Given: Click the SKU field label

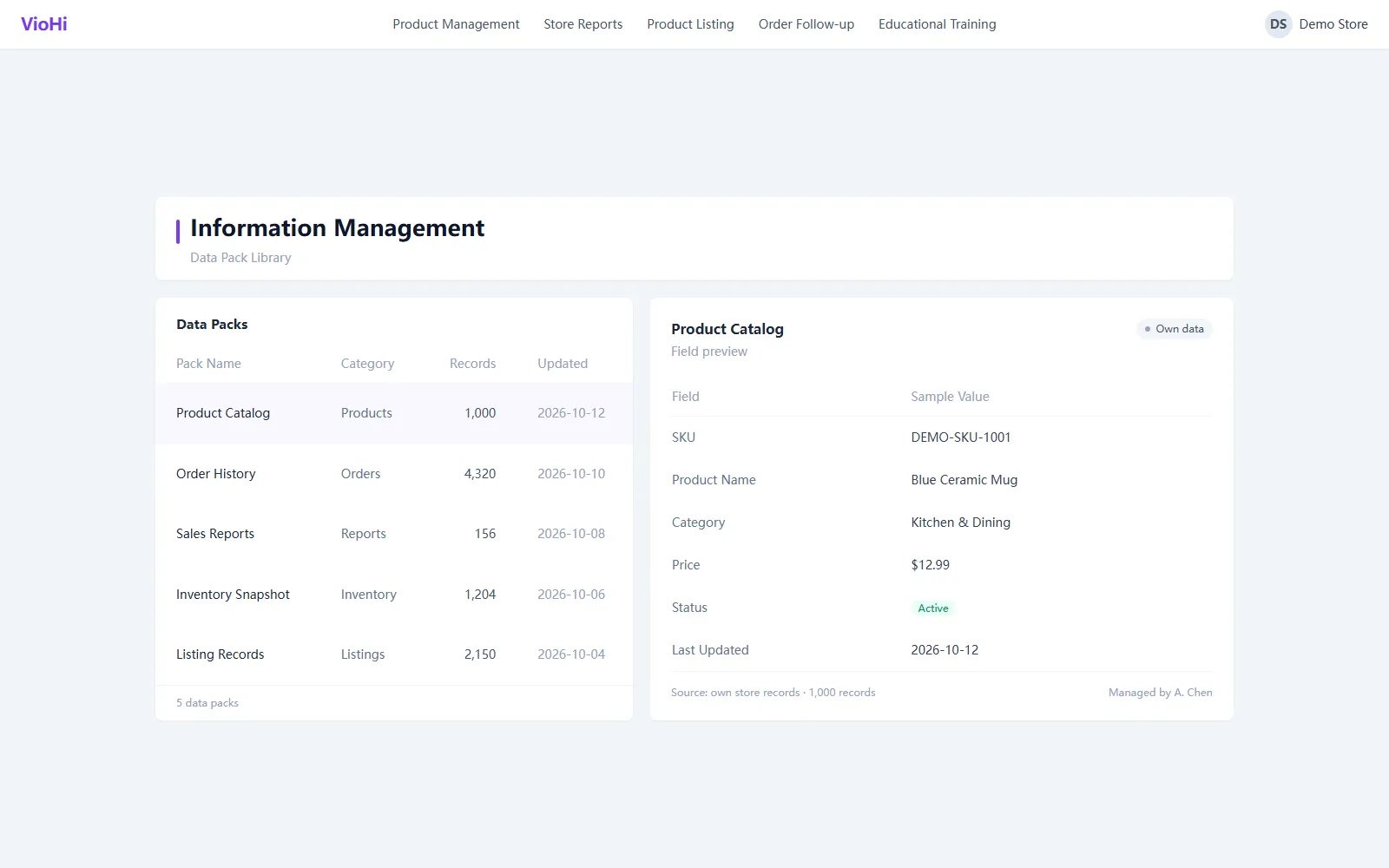Looking at the screenshot, I should tap(683, 437).
